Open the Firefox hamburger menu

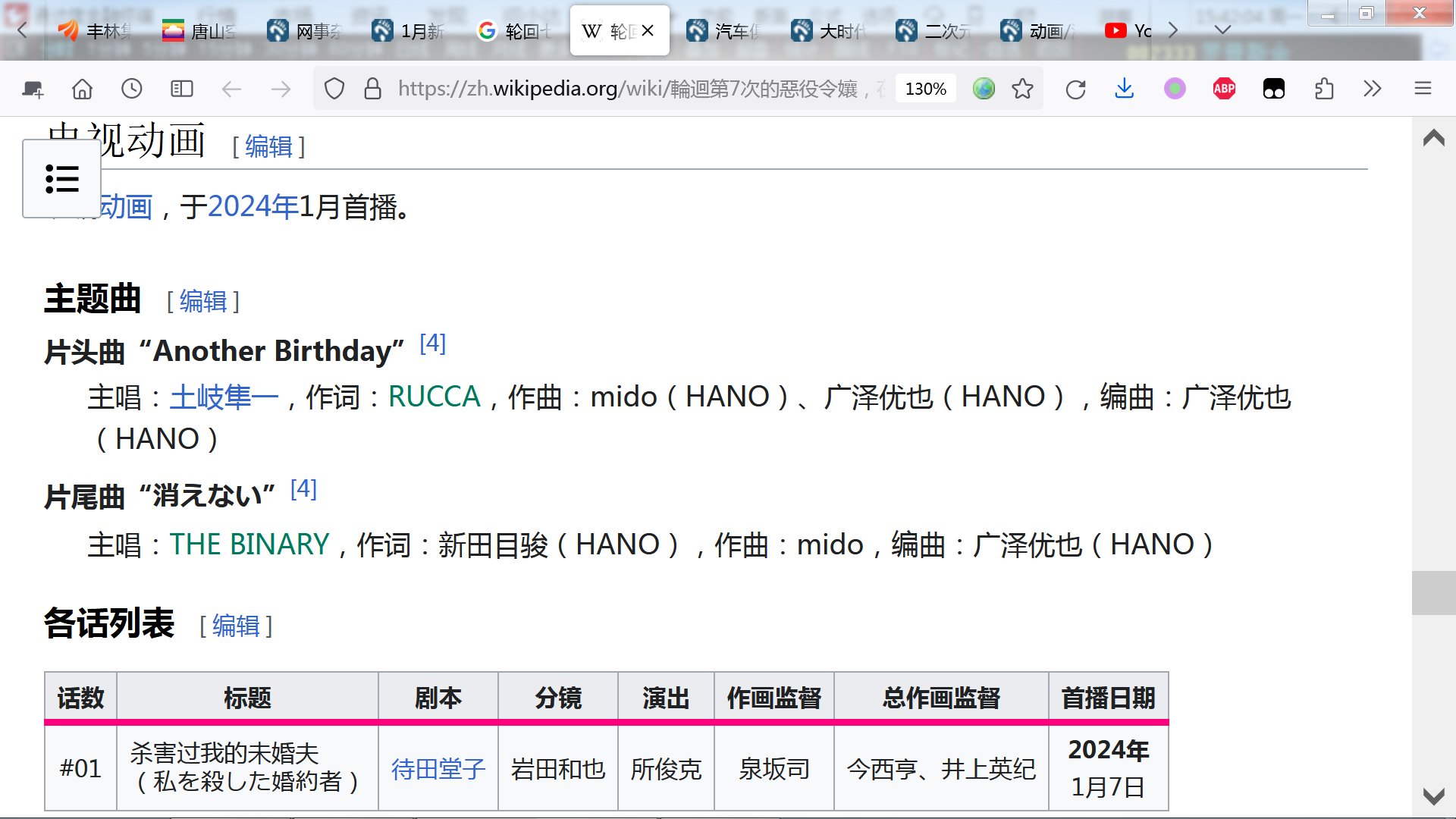[x=1423, y=88]
